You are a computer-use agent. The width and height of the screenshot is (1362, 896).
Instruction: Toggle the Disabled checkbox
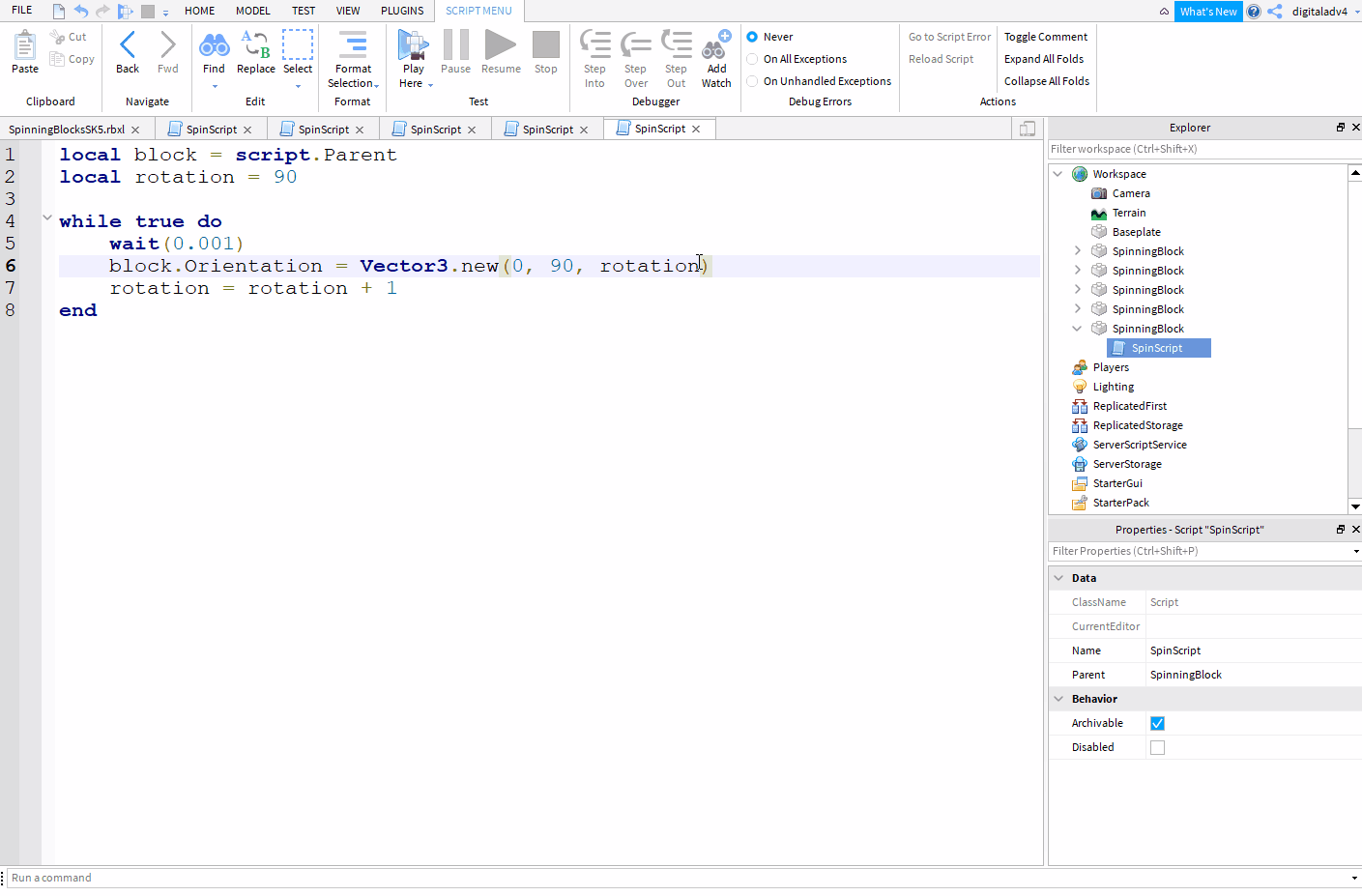pos(1157,747)
